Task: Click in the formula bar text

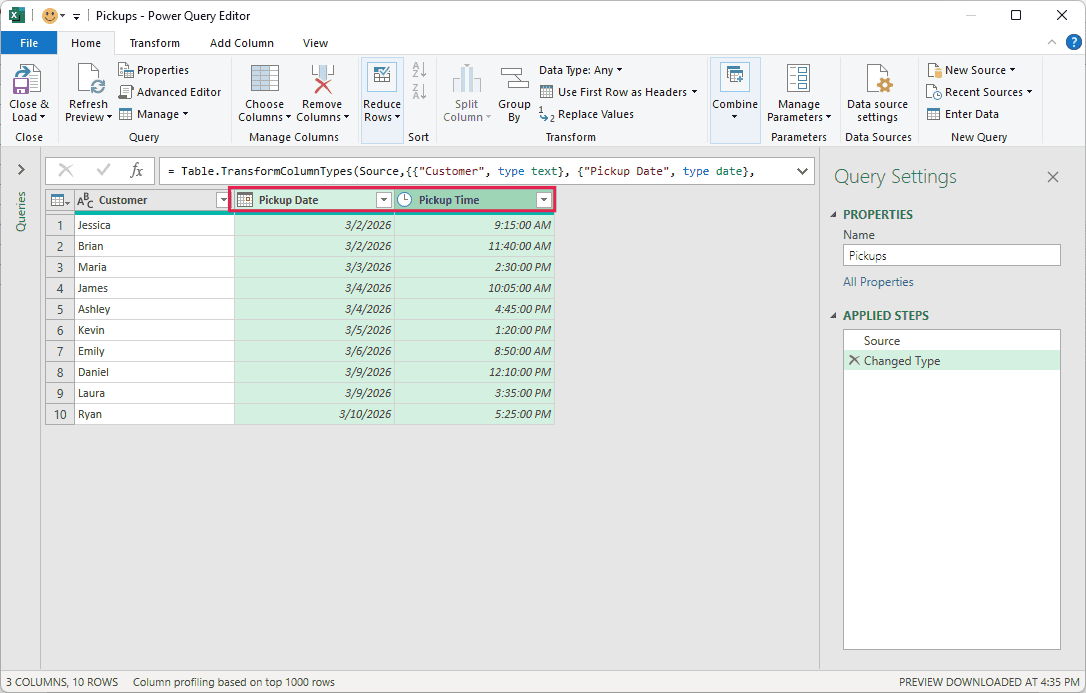Action: [x=461, y=171]
